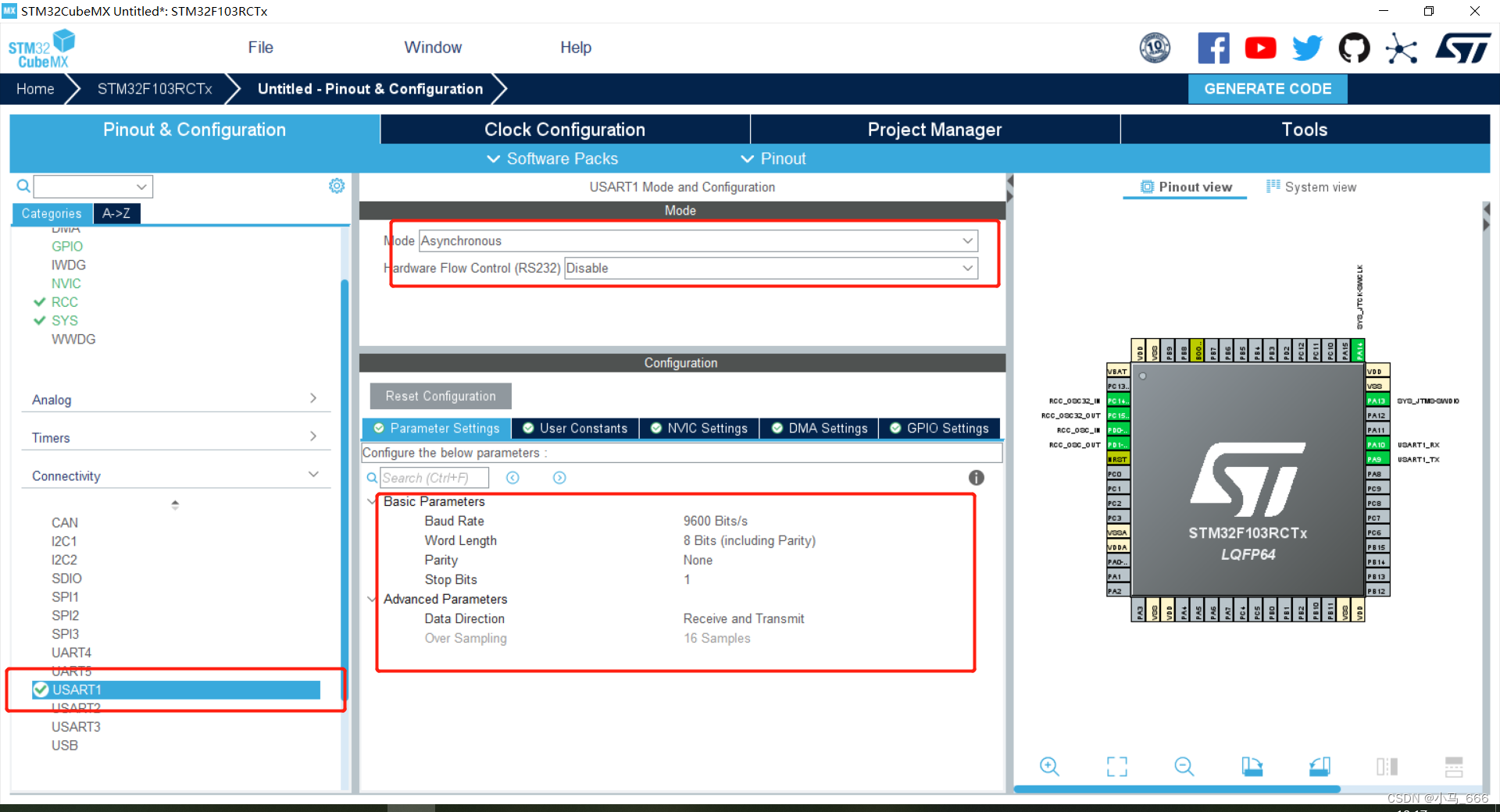Image resolution: width=1500 pixels, height=812 pixels.
Task: Click the parameter search magnifier icon
Action: (372, 478)
